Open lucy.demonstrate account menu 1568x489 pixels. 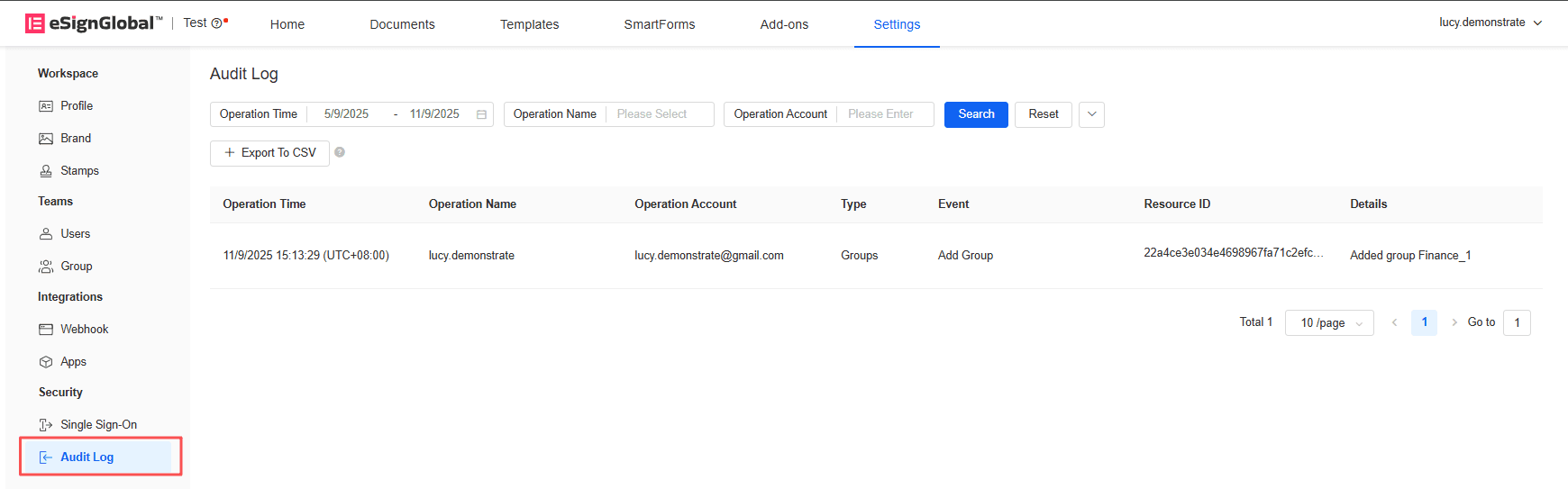(x=1490, y=23)
